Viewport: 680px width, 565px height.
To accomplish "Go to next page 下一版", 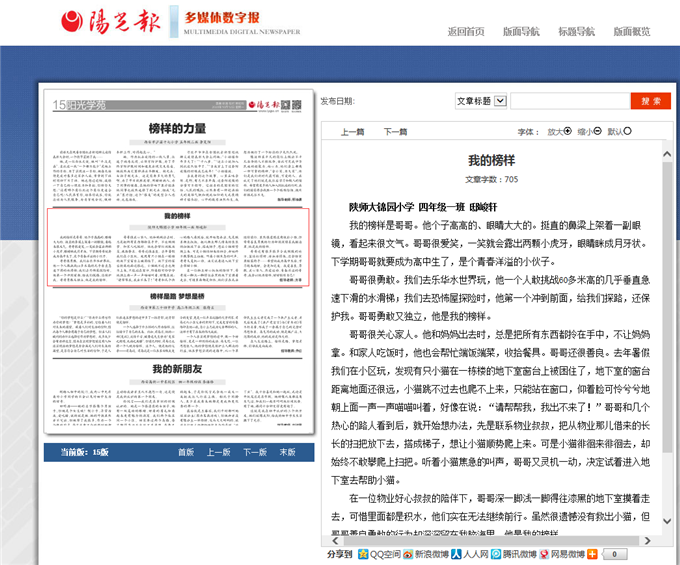I will click(x=255, y=452).
